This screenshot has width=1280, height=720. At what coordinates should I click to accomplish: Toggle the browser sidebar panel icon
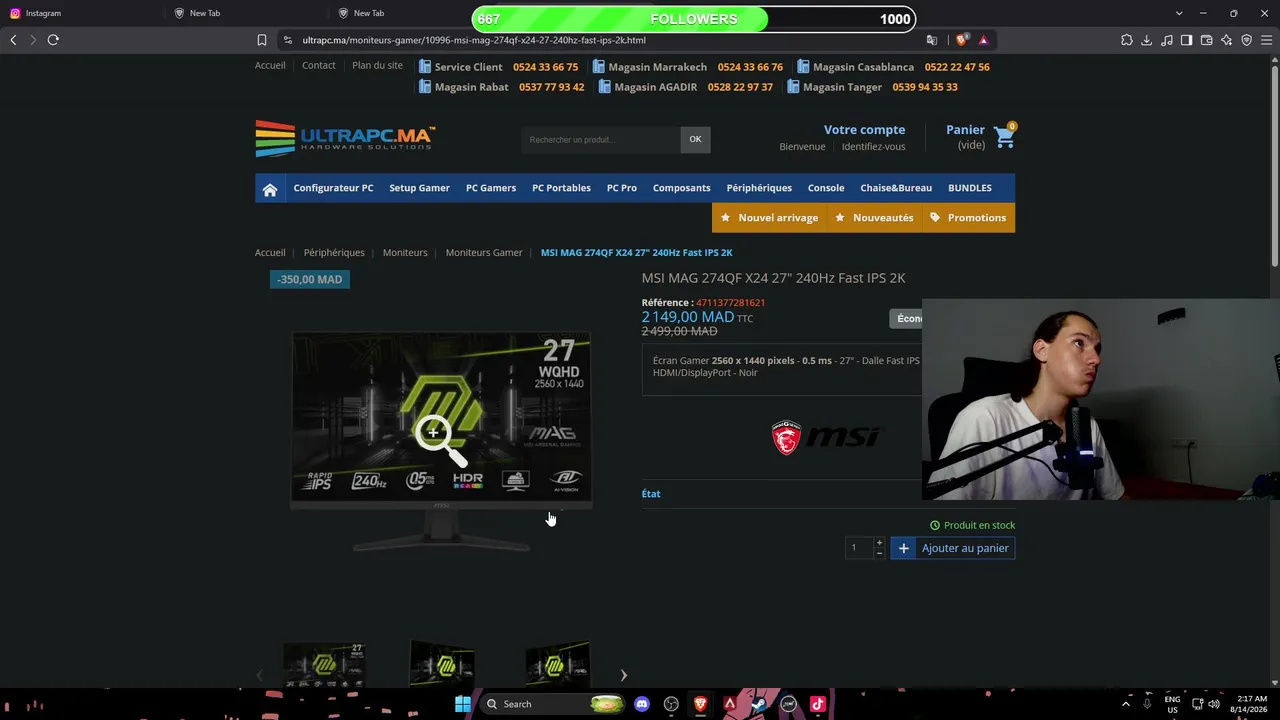click(x=1187, y=40)
